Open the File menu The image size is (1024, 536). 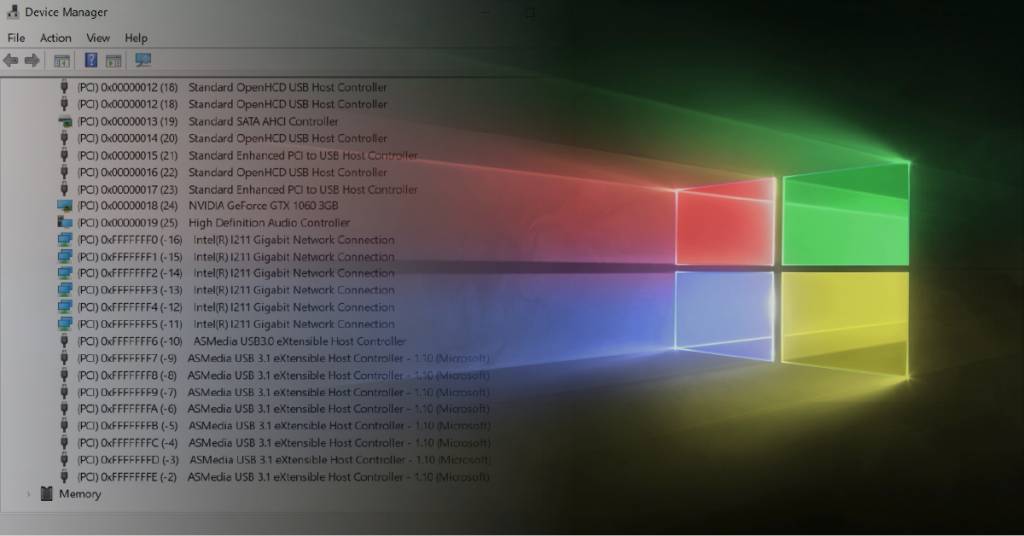[16, 38]
